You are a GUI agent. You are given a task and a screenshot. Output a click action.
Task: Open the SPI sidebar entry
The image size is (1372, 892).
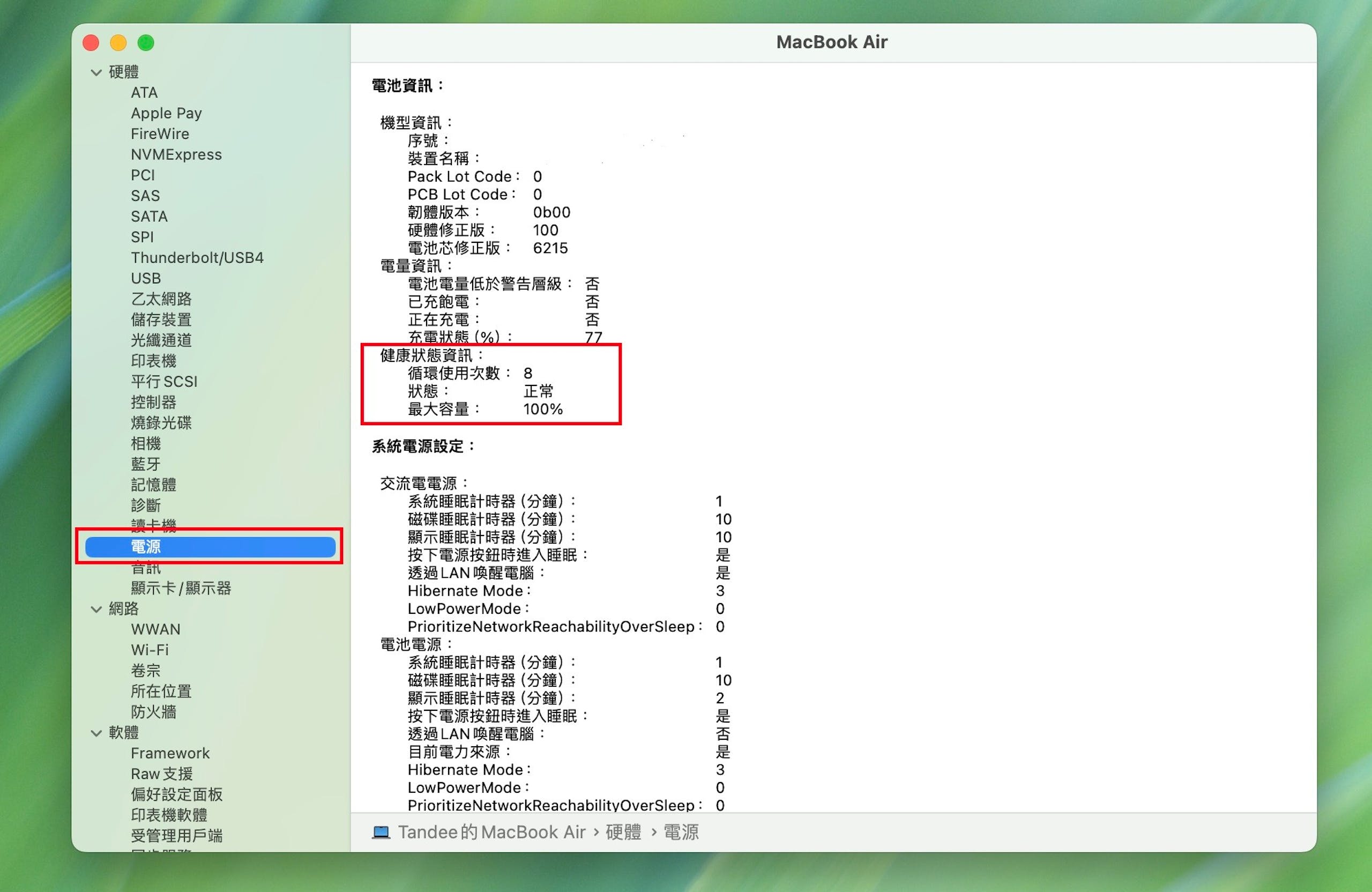(x=142, y=237)
